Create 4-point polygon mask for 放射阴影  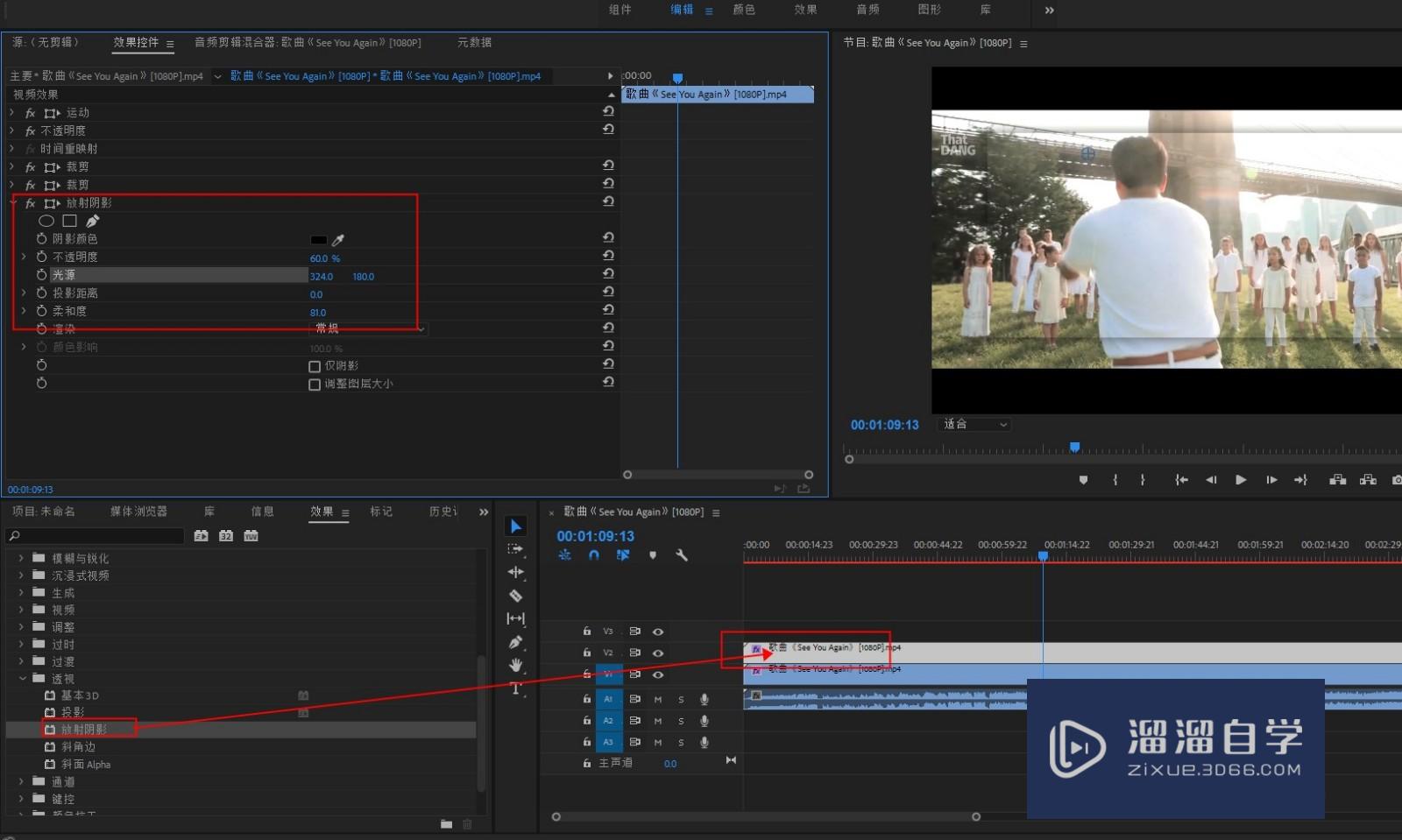point(69,221)
